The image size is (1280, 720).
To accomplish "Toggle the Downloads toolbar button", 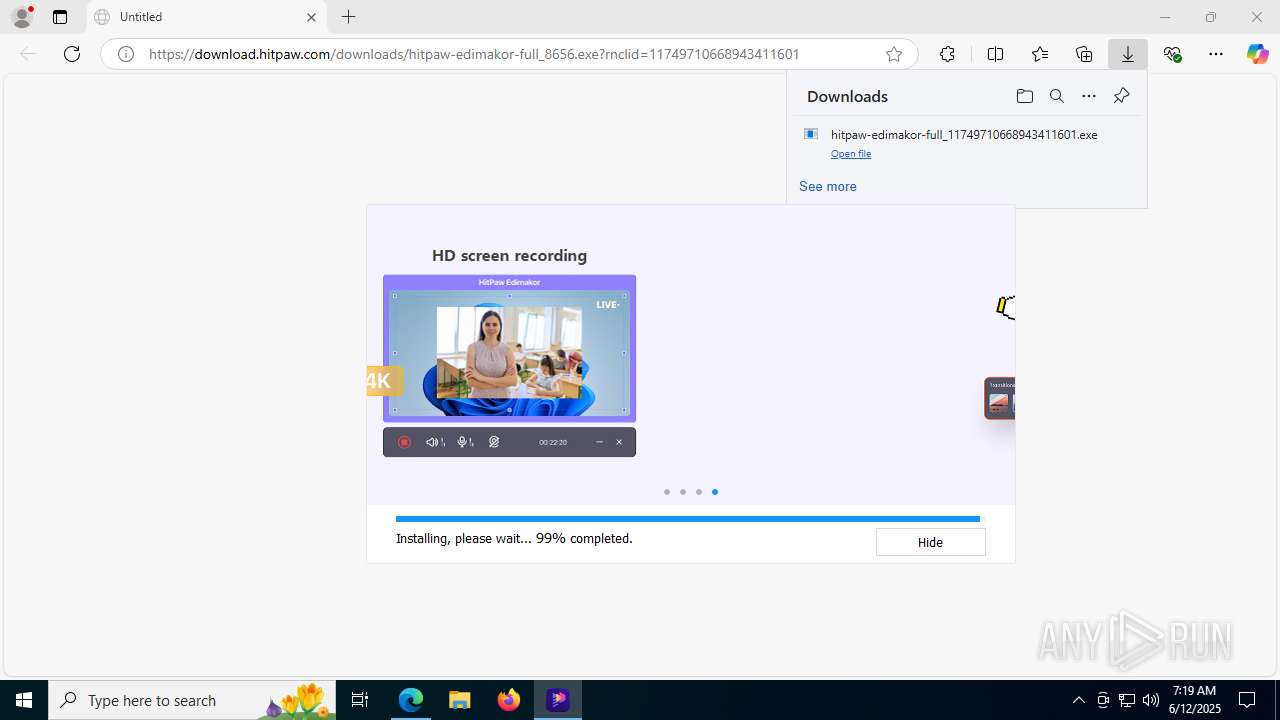I will tap(1128, 54).
